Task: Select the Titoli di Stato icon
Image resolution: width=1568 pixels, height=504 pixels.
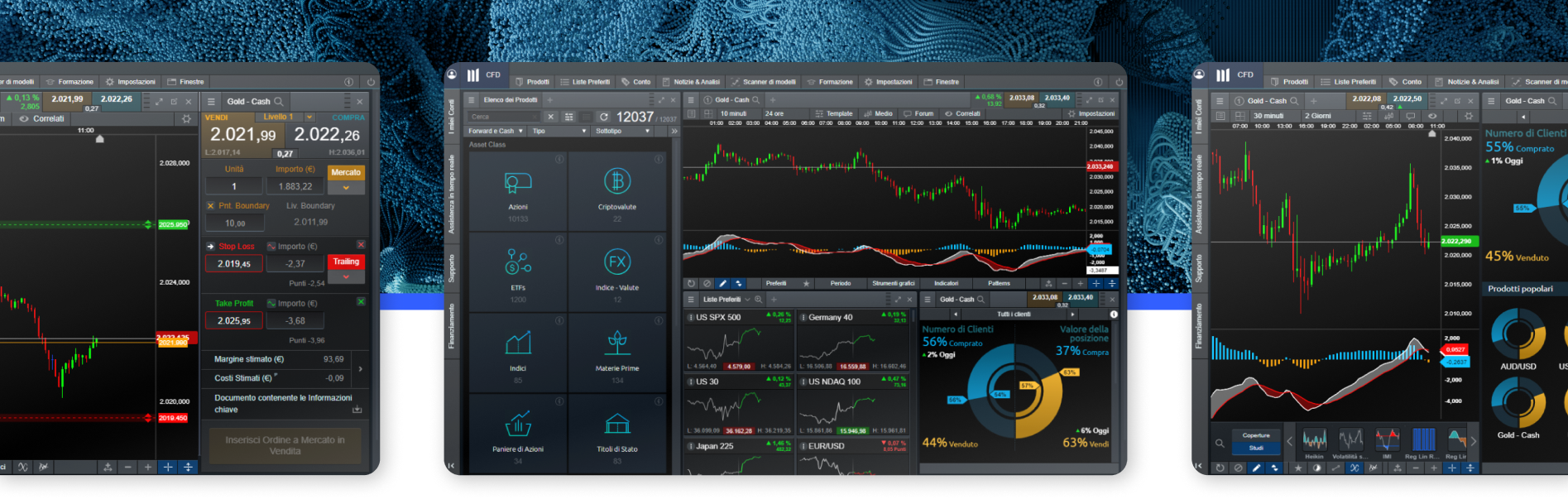Action: (x=617, y=424)
